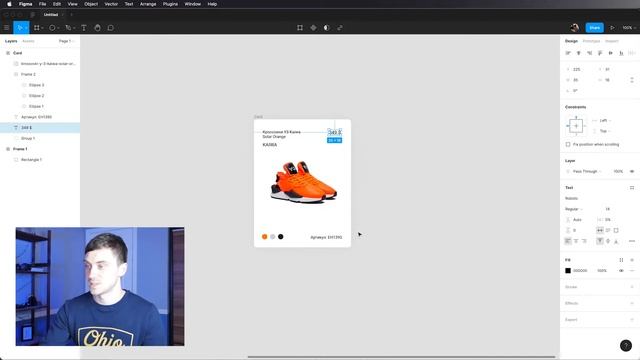
Task: Select the Move tool in toolbar
Action: coord(19,28)
